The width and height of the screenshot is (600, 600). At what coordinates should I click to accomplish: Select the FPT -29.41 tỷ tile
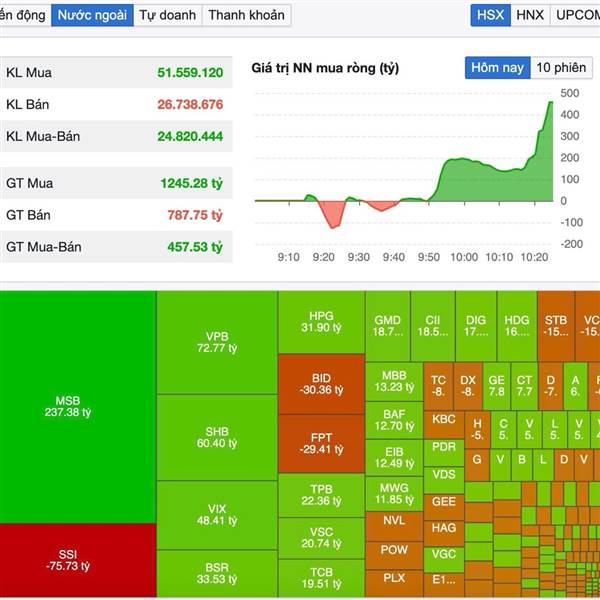click(321, 443)
